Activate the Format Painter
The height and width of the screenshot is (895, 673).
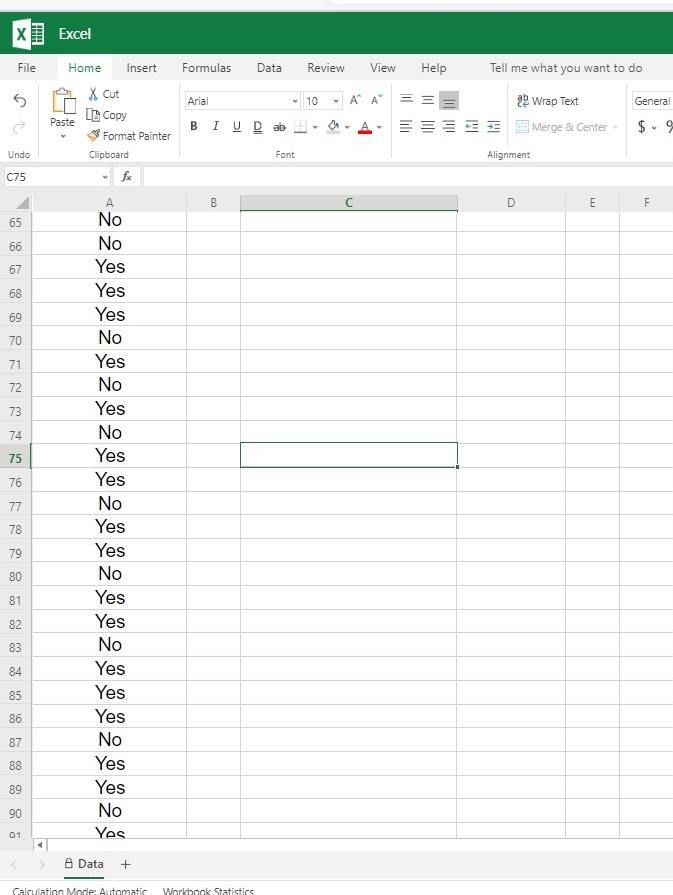coord(129,136)
